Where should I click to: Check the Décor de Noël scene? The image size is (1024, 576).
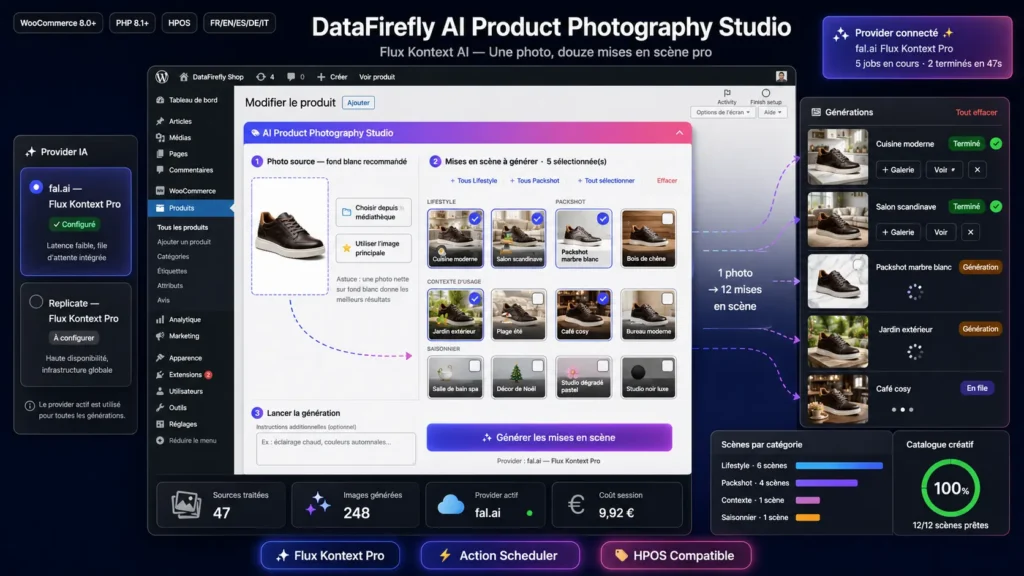click(x=537, y=366)
